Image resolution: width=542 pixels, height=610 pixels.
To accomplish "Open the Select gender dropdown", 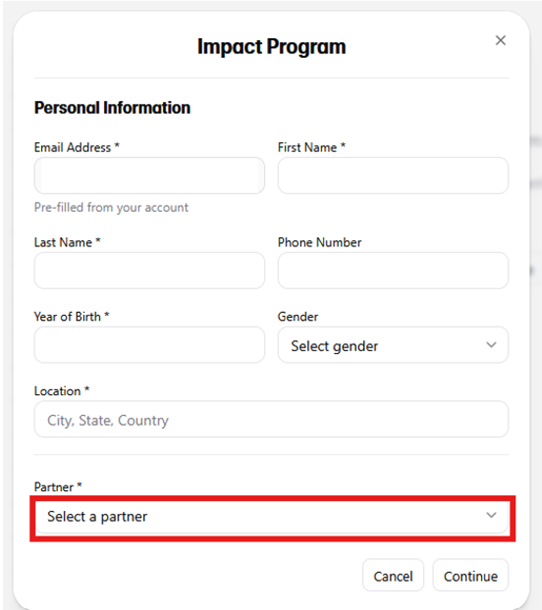I will (x=393, y=345).
